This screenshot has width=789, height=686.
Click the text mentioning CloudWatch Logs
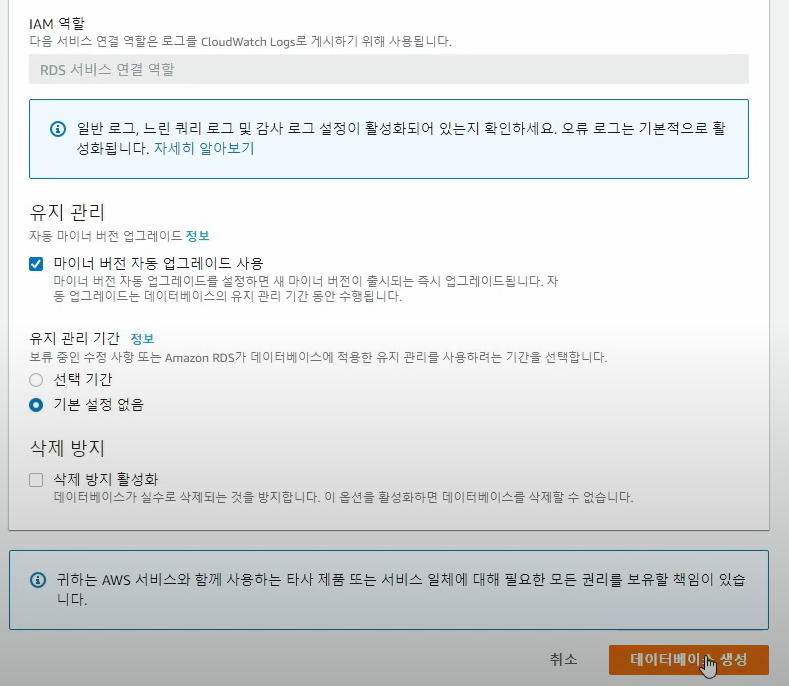240,41
